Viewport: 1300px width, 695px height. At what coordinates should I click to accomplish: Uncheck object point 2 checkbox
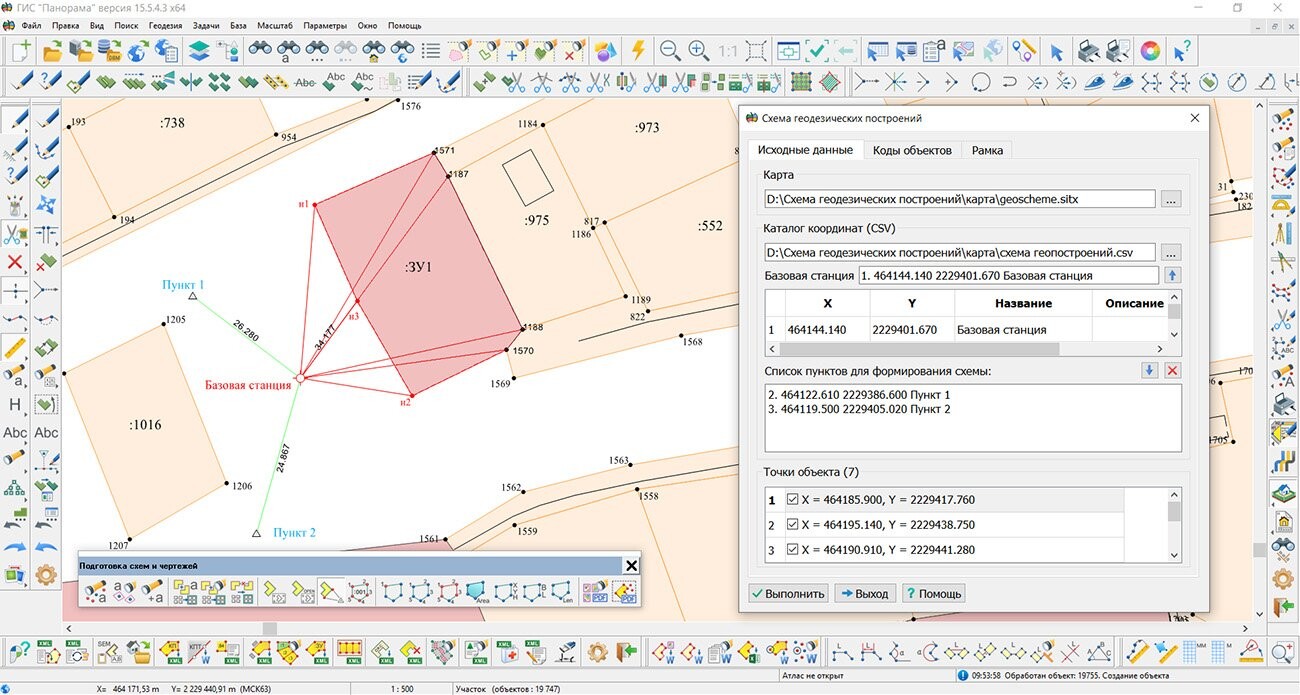click(793, 525)
